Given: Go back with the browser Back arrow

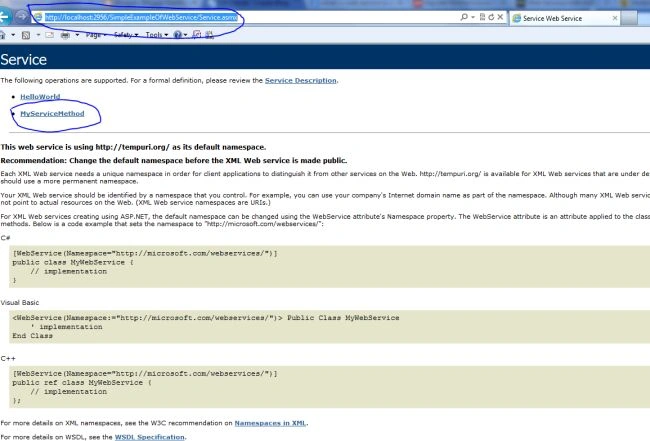Looking at the screenshot, I should [x=4, y=17].
